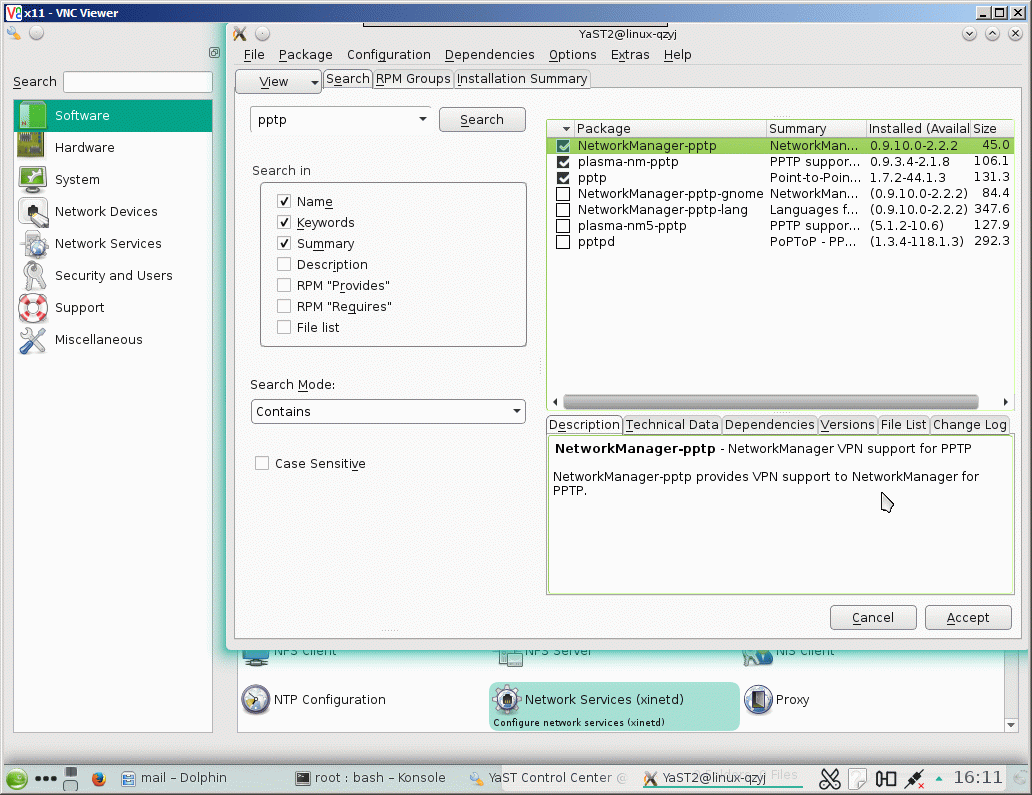The image size is (1032, 795).
Task: Switch to the virtual desktop pager icon
Action: pyautogui.click(x=70, y=779)
